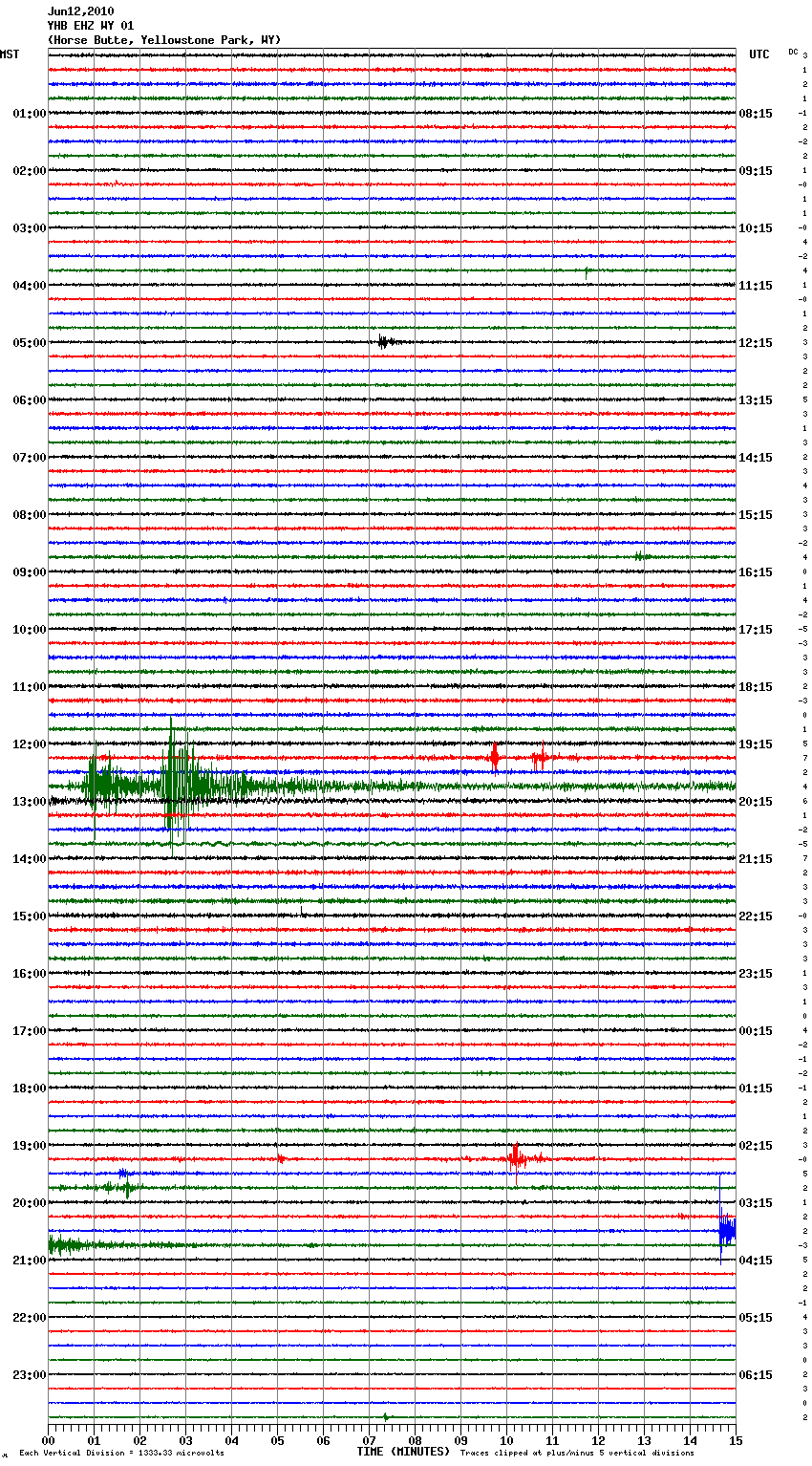Select the 13:00 MST time label

click(x=29, y=802)
